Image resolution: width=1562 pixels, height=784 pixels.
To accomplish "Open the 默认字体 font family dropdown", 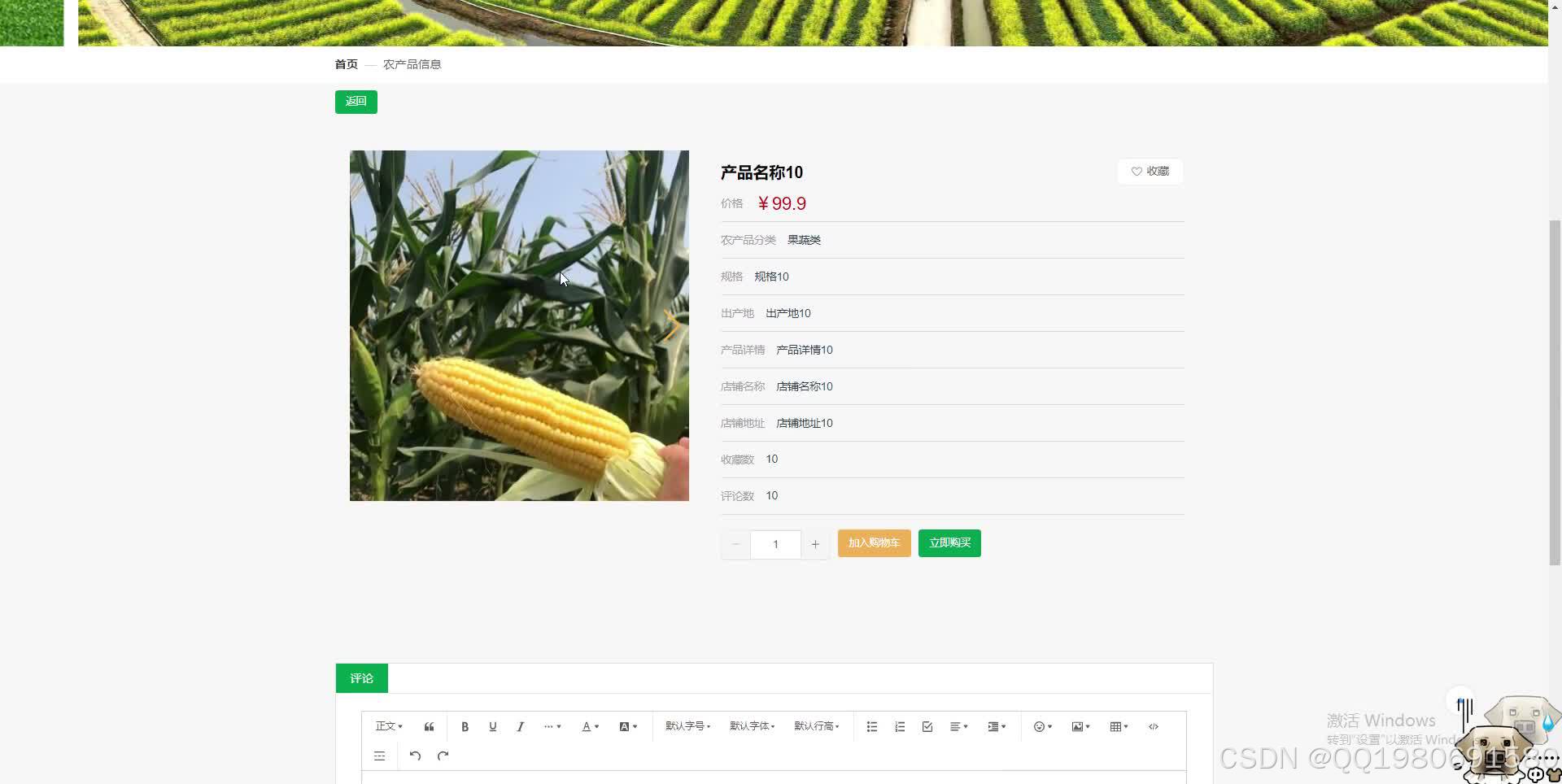I will tap(752, 726).
